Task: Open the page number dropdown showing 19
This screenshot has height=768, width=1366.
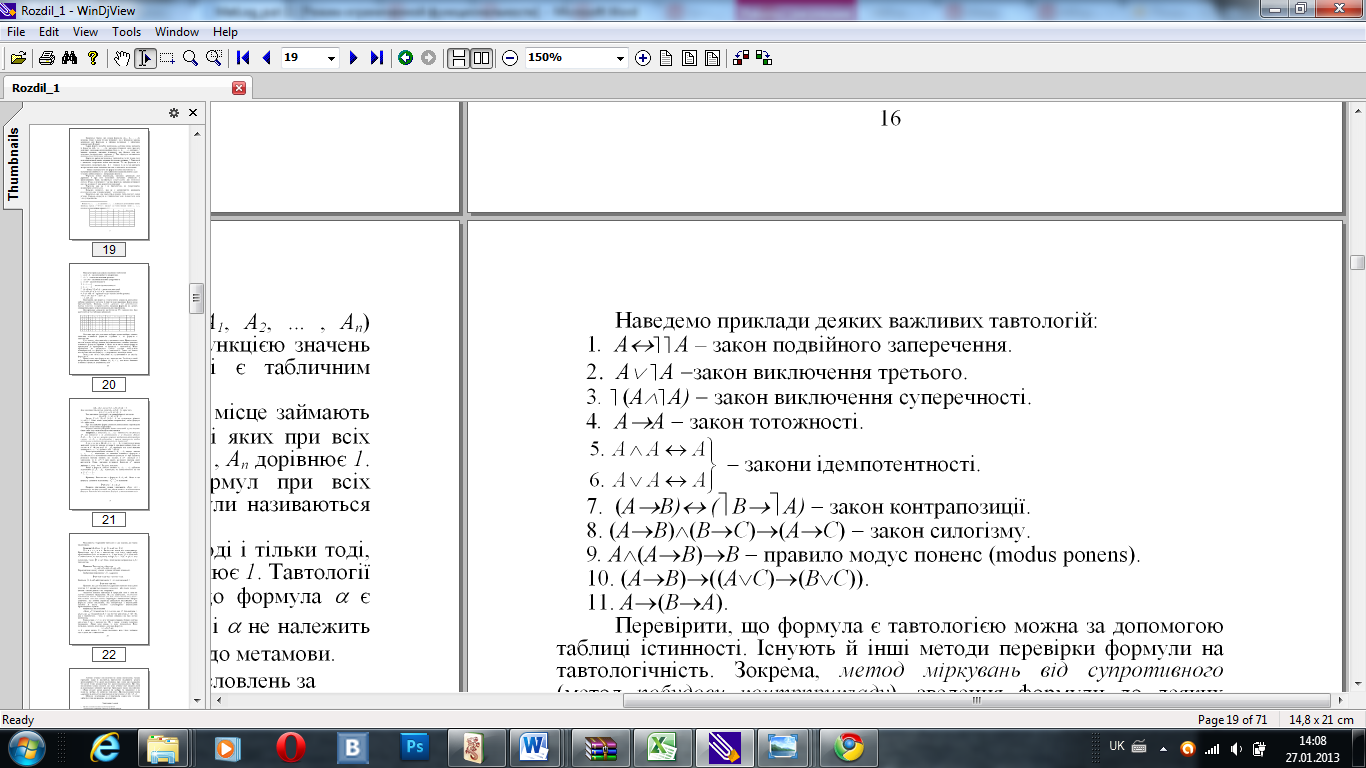Action: [x=332, y=58]
